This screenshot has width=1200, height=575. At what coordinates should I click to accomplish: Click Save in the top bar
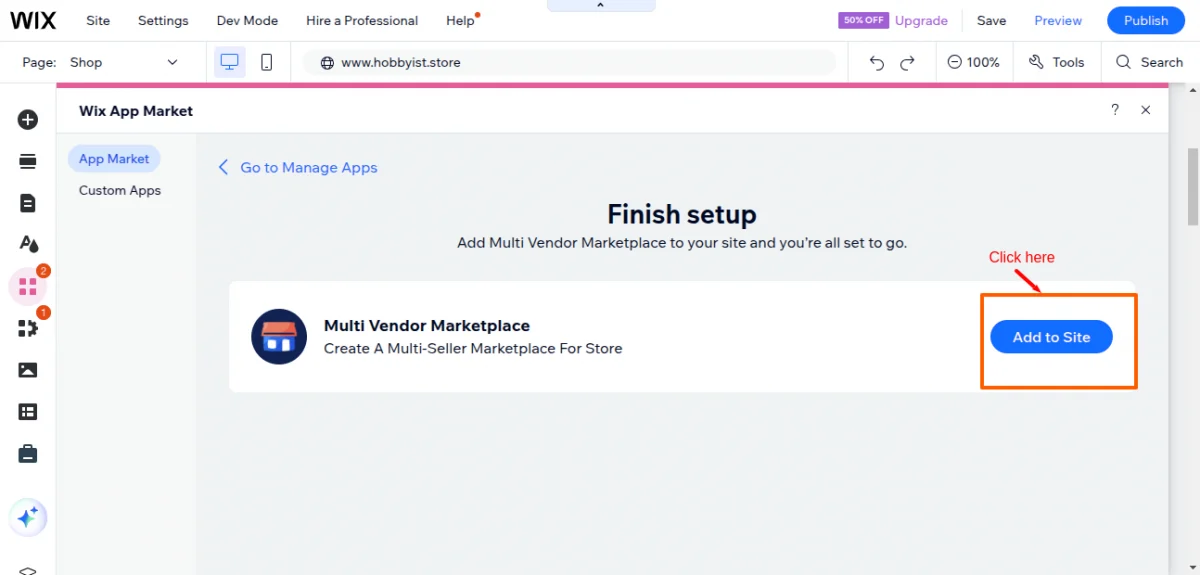coord(991,20)
